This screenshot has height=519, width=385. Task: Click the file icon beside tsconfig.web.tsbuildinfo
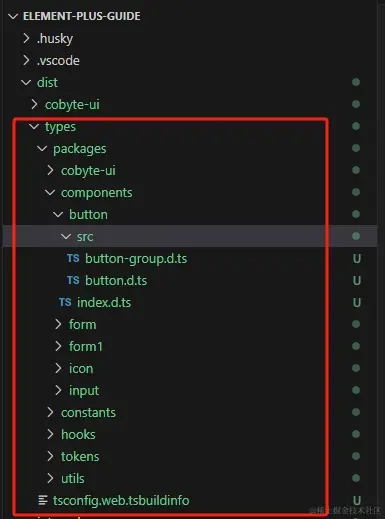(x=43, y=500)
